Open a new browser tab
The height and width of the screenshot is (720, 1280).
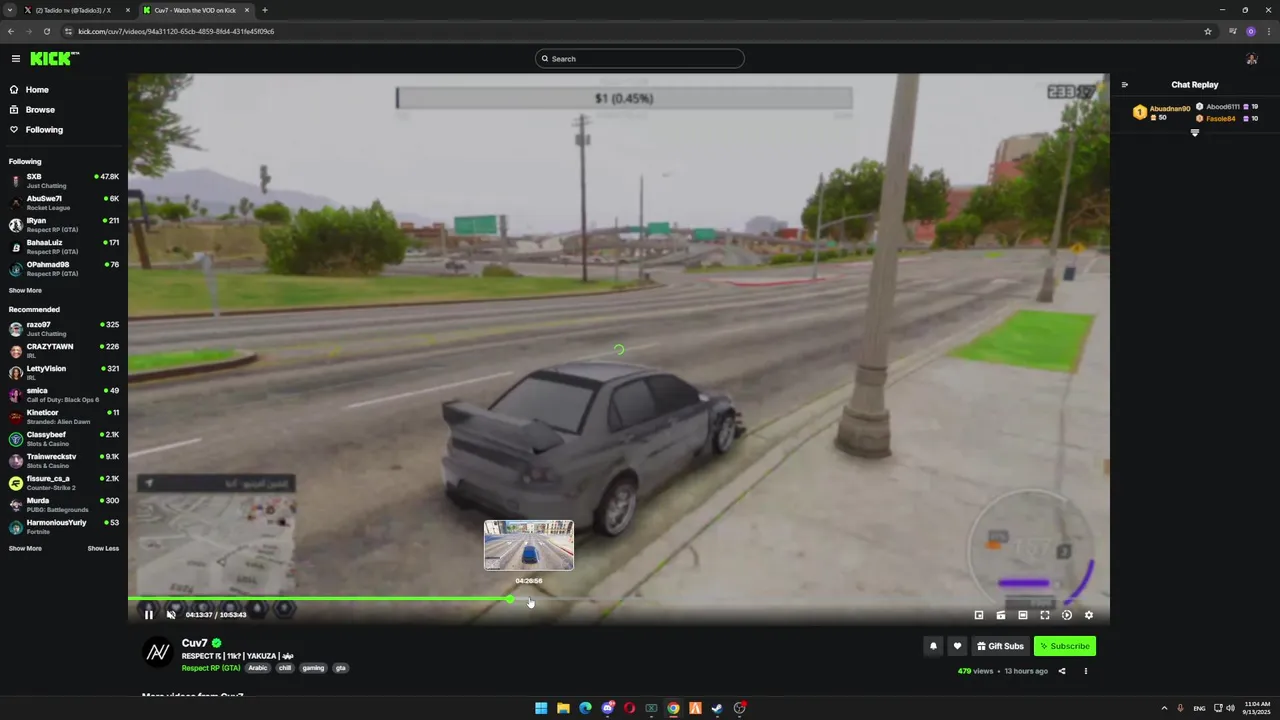click(x=265, y=10)
